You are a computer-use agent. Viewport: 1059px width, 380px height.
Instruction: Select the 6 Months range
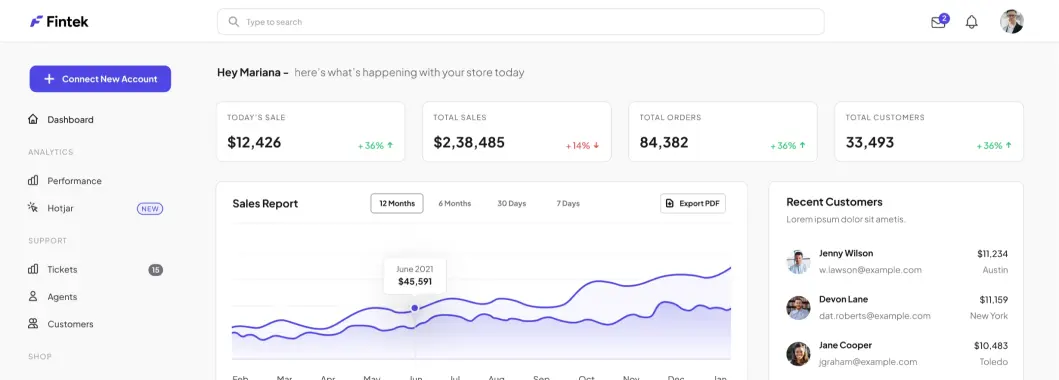pos(455,203)
